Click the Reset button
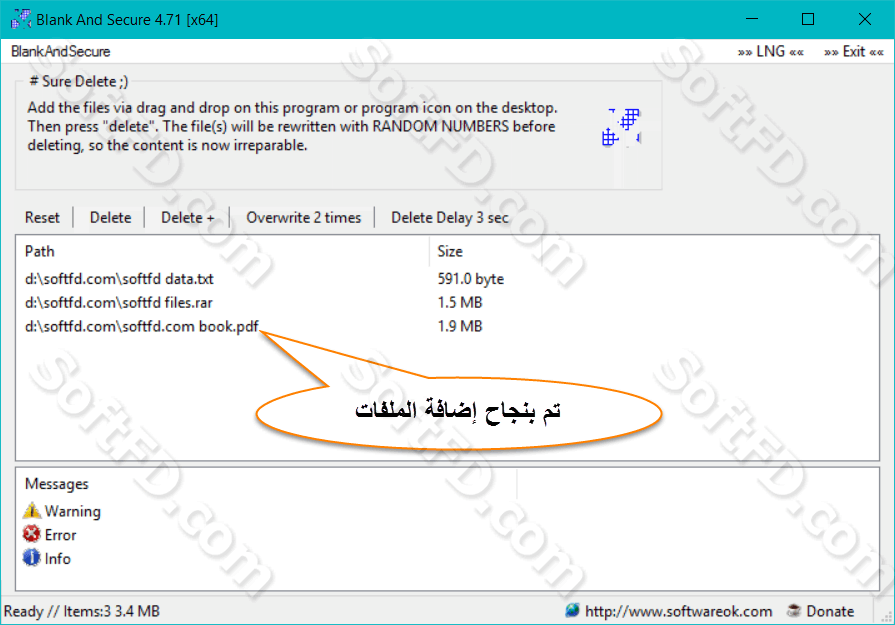 42,217
